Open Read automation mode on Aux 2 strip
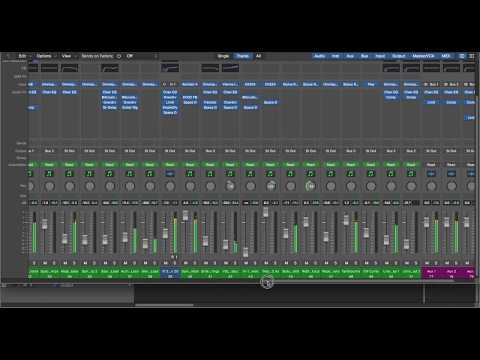Screen dimensions: 480x360 451,165
